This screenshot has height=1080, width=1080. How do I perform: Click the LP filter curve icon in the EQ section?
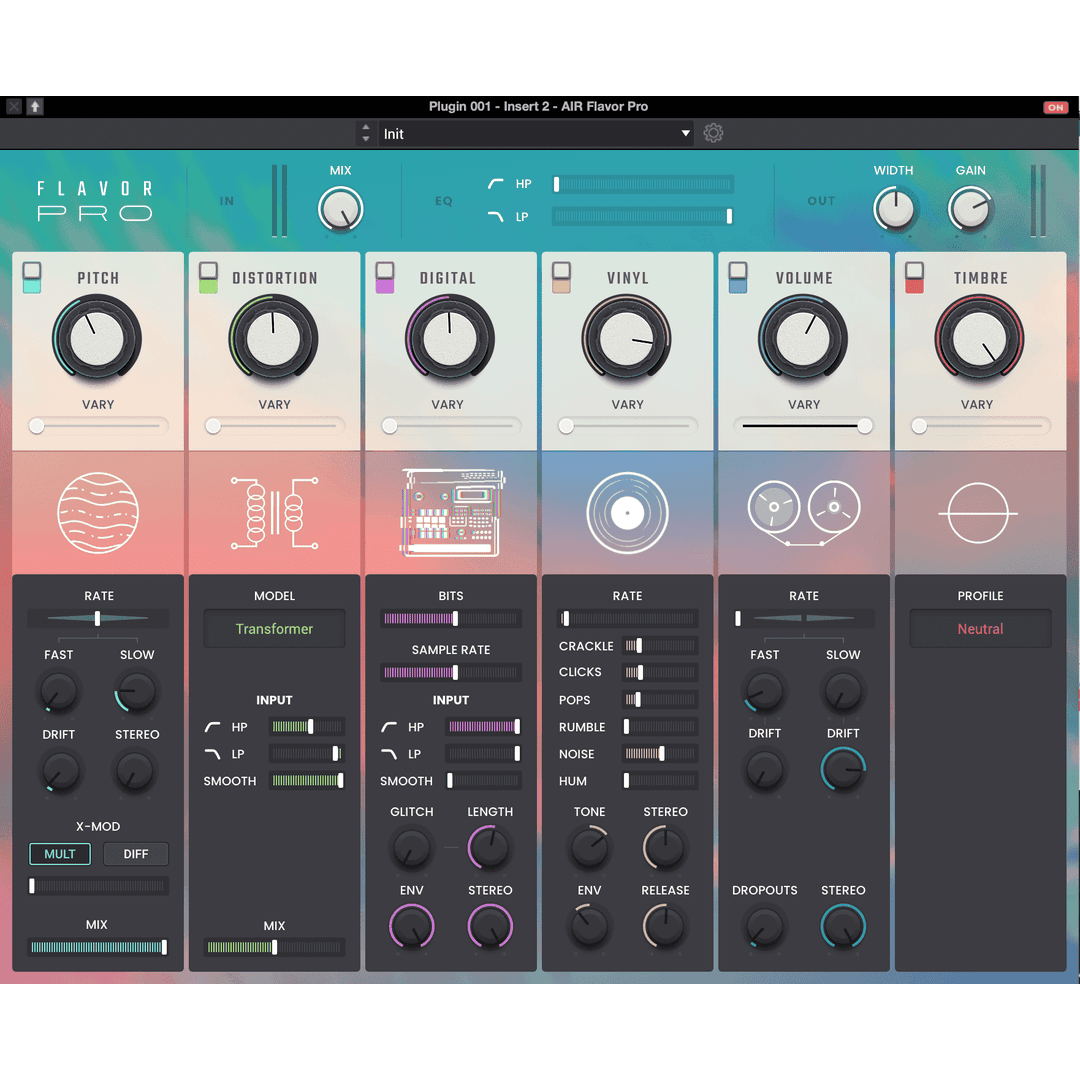(494, 216)
